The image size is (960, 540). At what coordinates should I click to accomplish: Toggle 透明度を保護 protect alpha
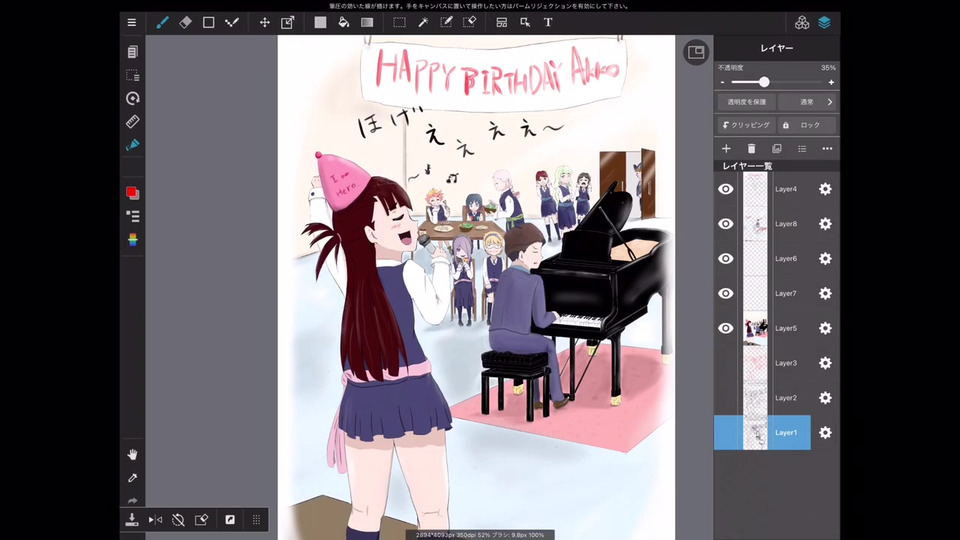pos(746,102)
